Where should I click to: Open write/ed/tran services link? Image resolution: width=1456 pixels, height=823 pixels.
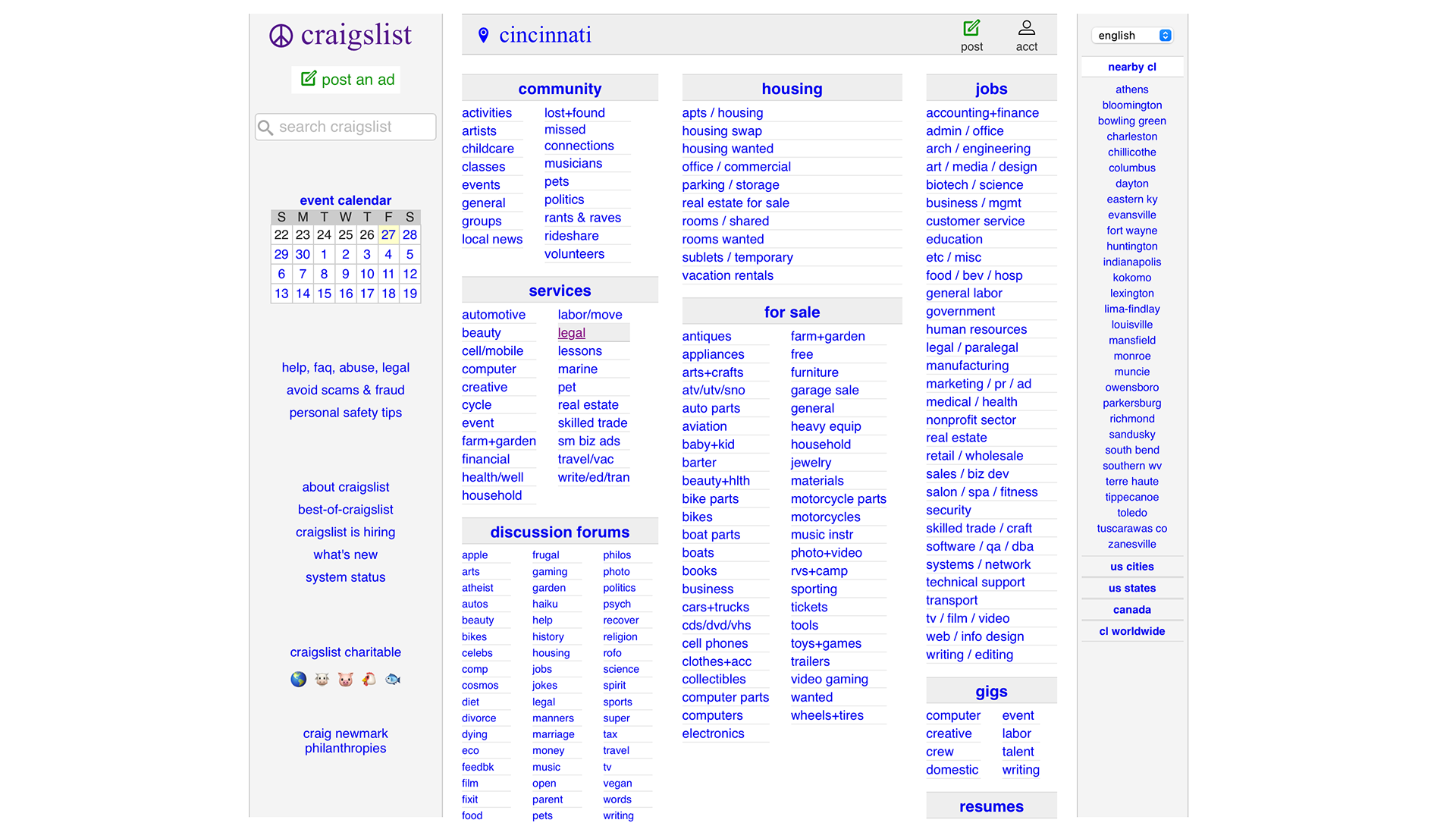coord(594,477)
